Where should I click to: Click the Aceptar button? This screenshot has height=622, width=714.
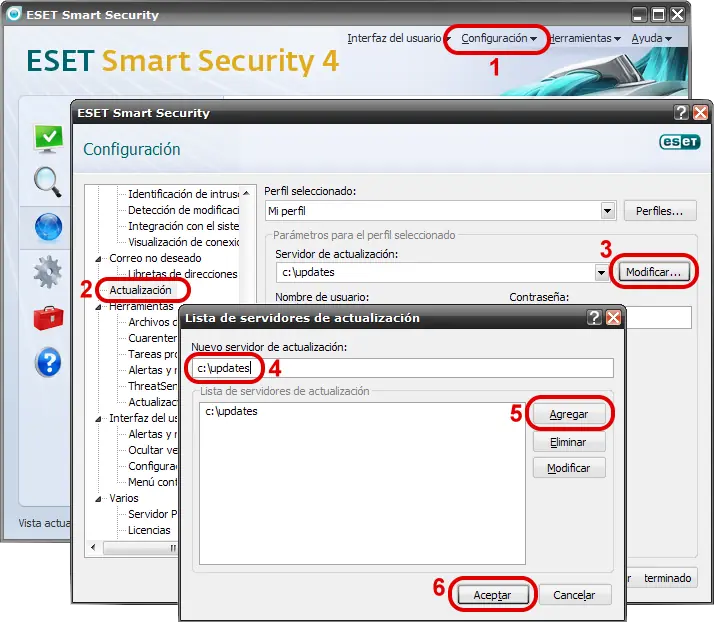[493, 595]
